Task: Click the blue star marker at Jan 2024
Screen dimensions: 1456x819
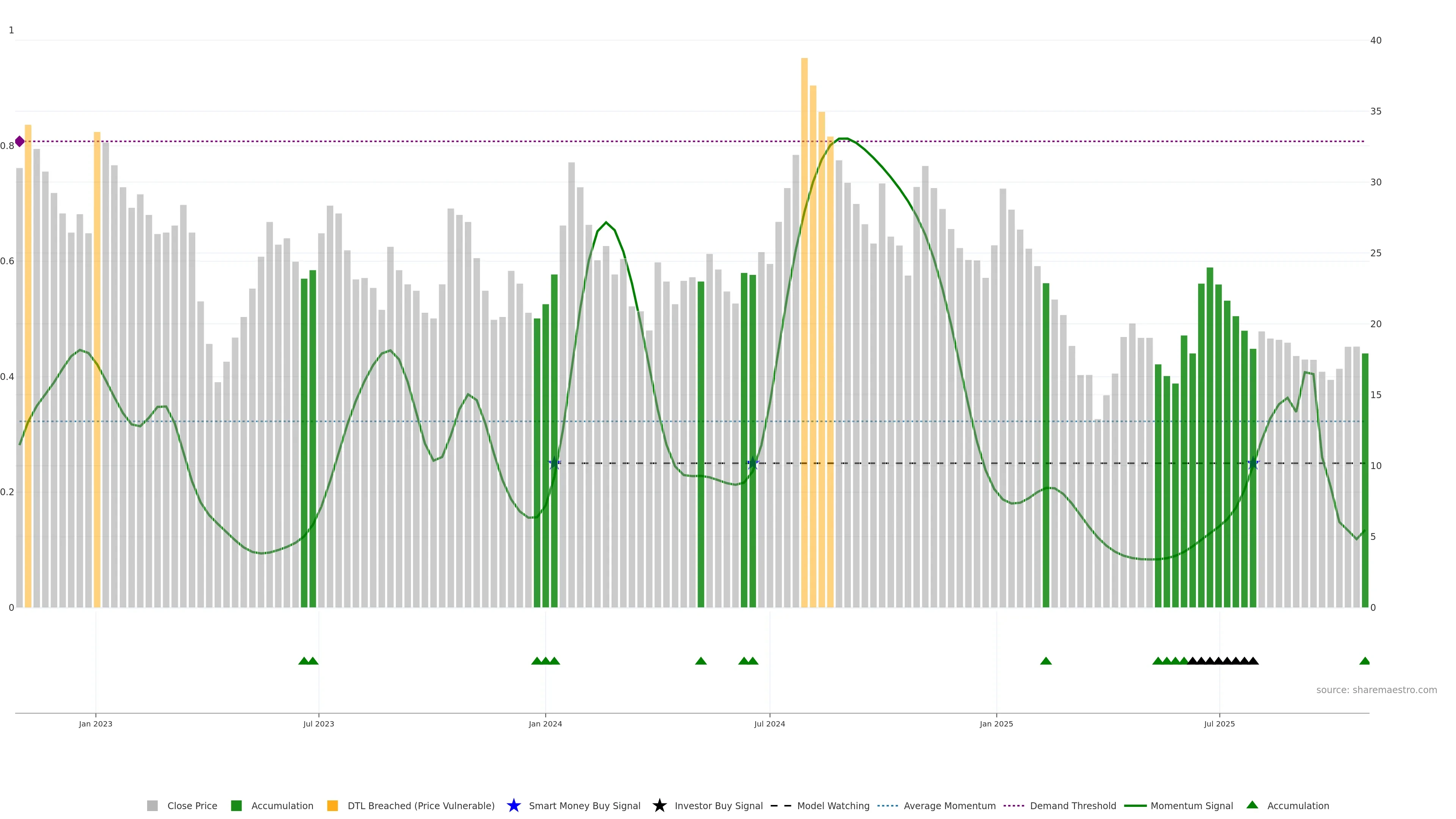Action: point(554,463)
